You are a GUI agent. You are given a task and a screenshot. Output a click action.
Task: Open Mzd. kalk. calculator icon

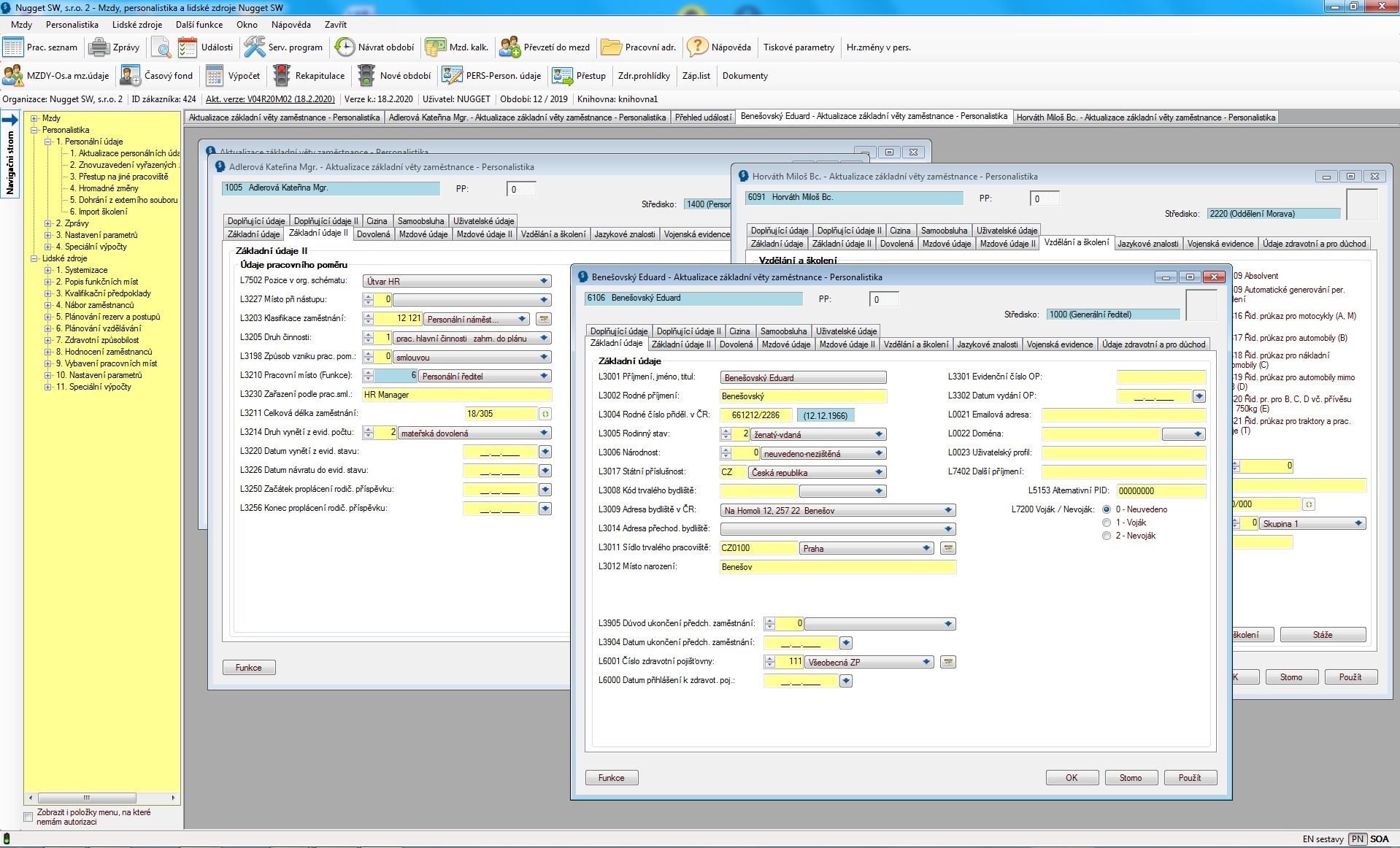436,47
